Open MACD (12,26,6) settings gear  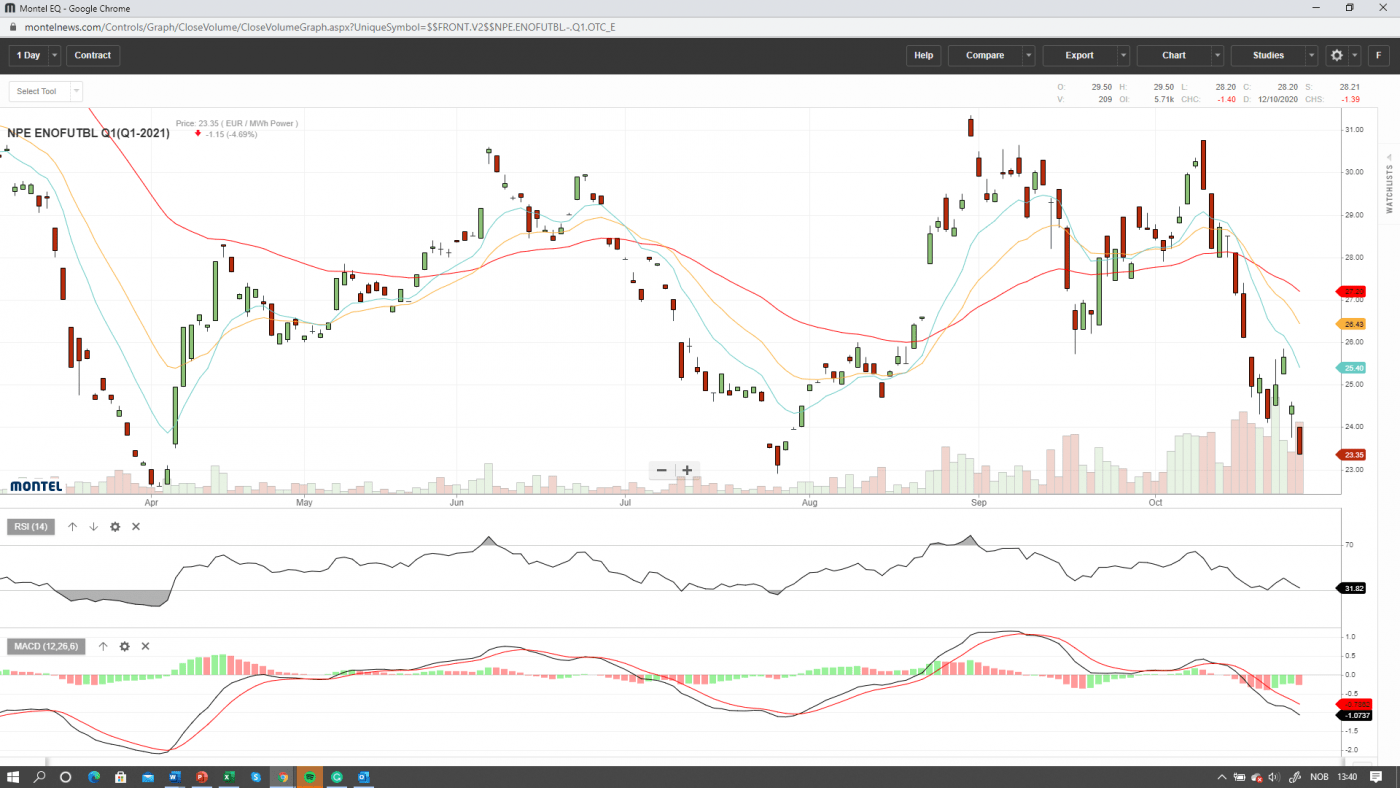coord(124,647)
